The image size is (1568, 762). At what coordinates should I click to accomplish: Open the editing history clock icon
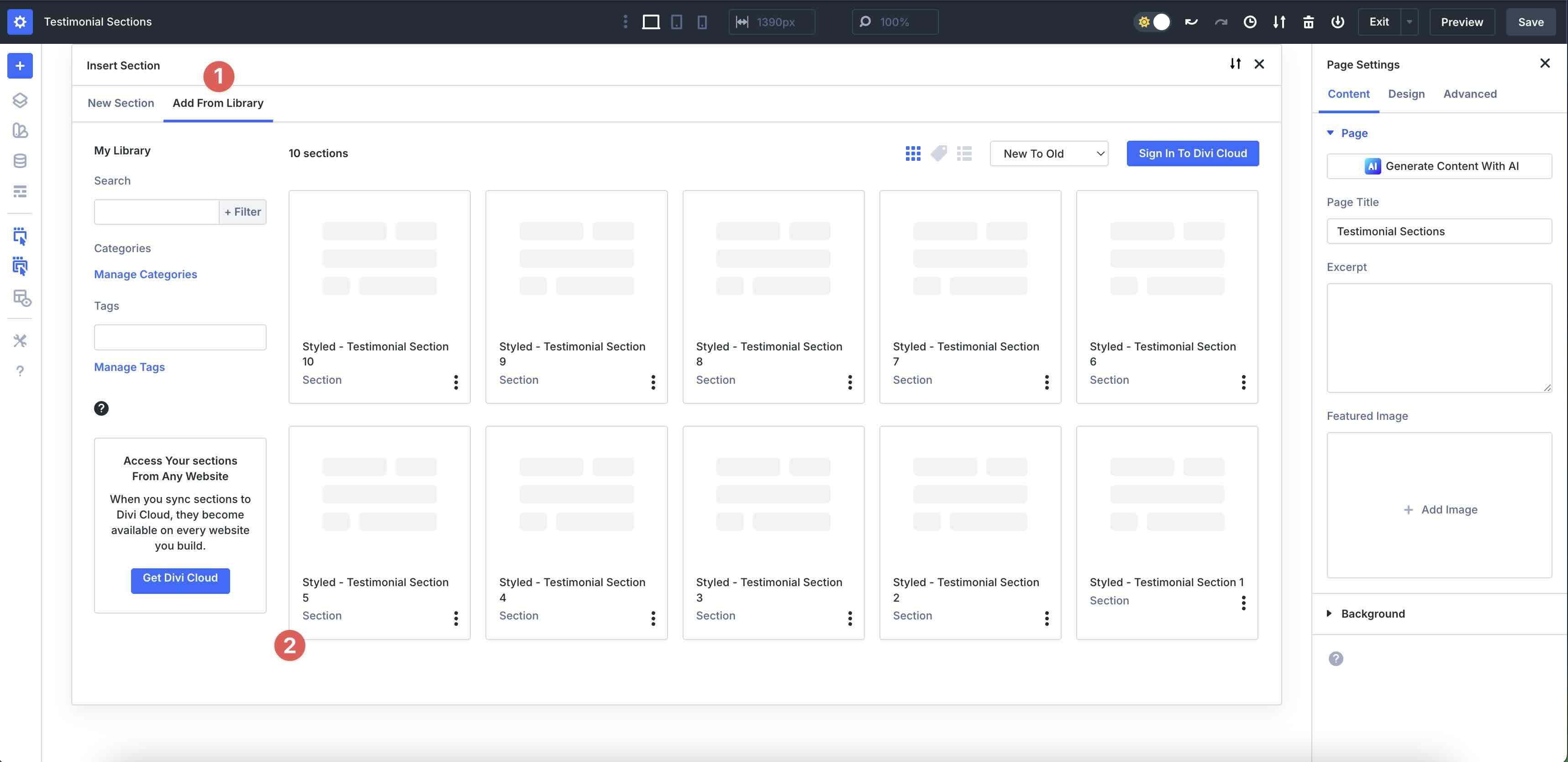click(x=1250, y=21)
